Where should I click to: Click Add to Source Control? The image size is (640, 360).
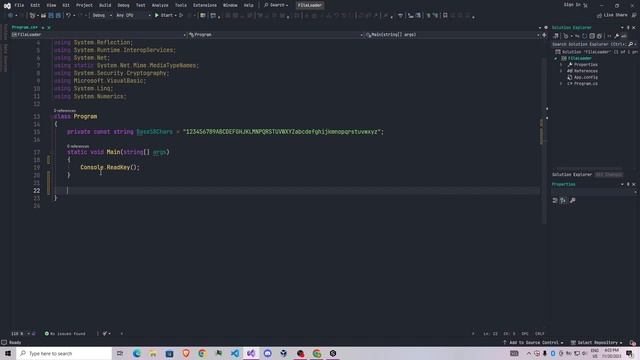coord(533,343)
